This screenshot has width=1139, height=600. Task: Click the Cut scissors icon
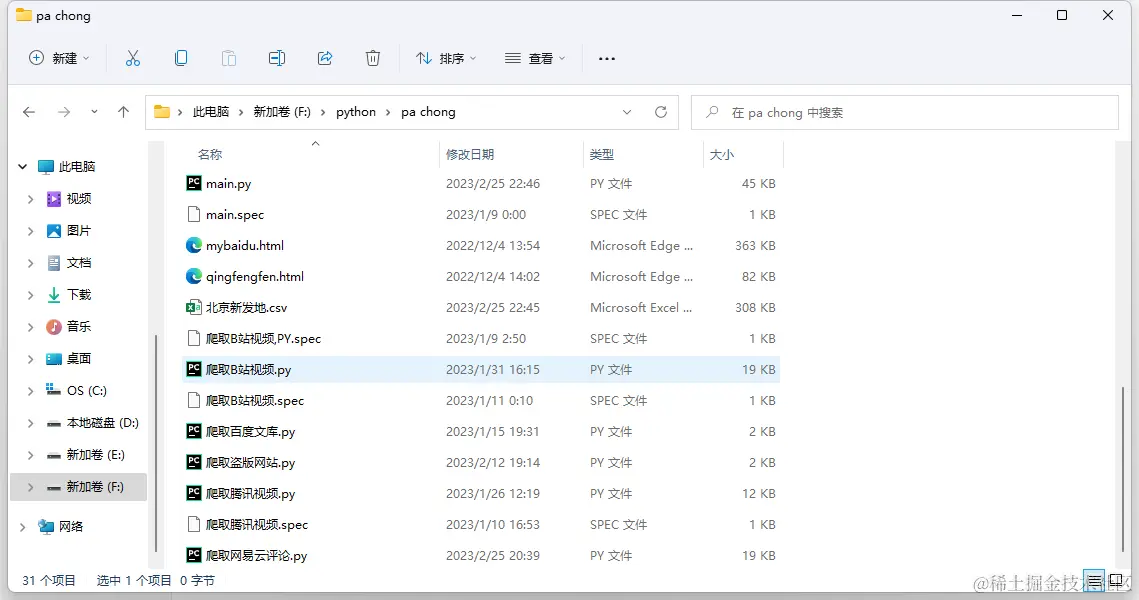click(x=132, y=58)
